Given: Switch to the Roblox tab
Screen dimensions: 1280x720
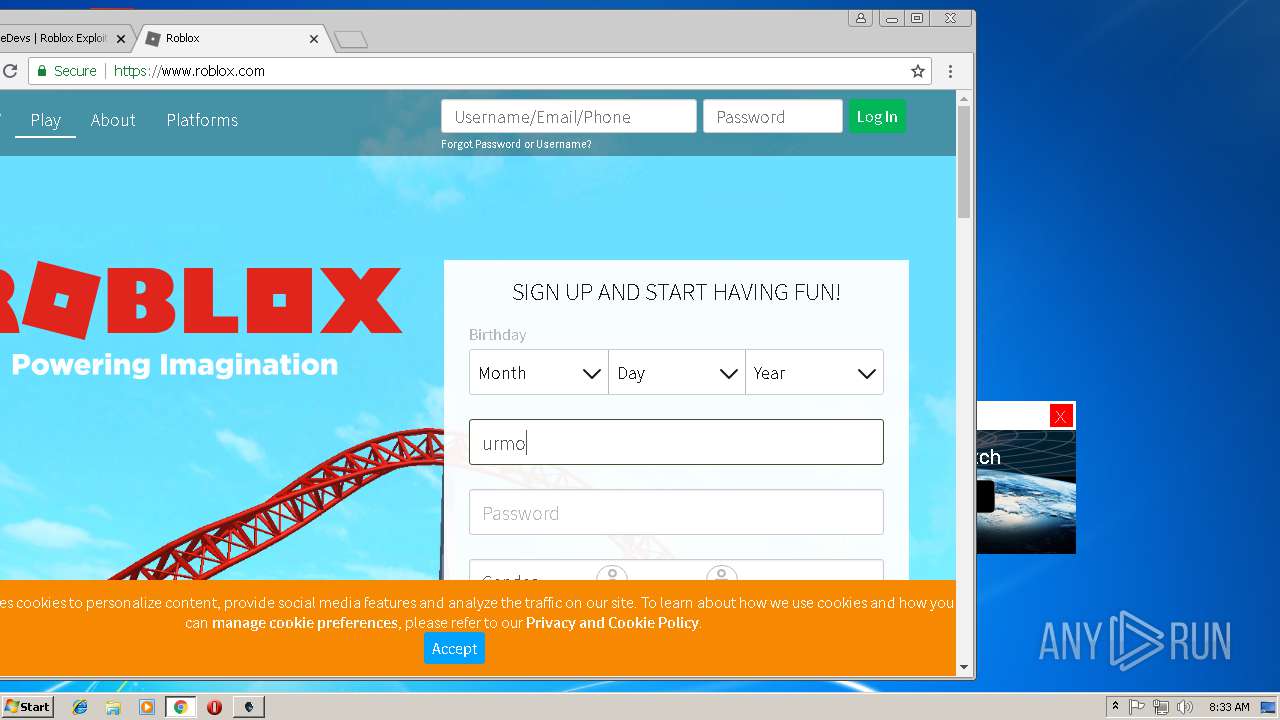Looking at the screenshot, I should click(230, 39).
